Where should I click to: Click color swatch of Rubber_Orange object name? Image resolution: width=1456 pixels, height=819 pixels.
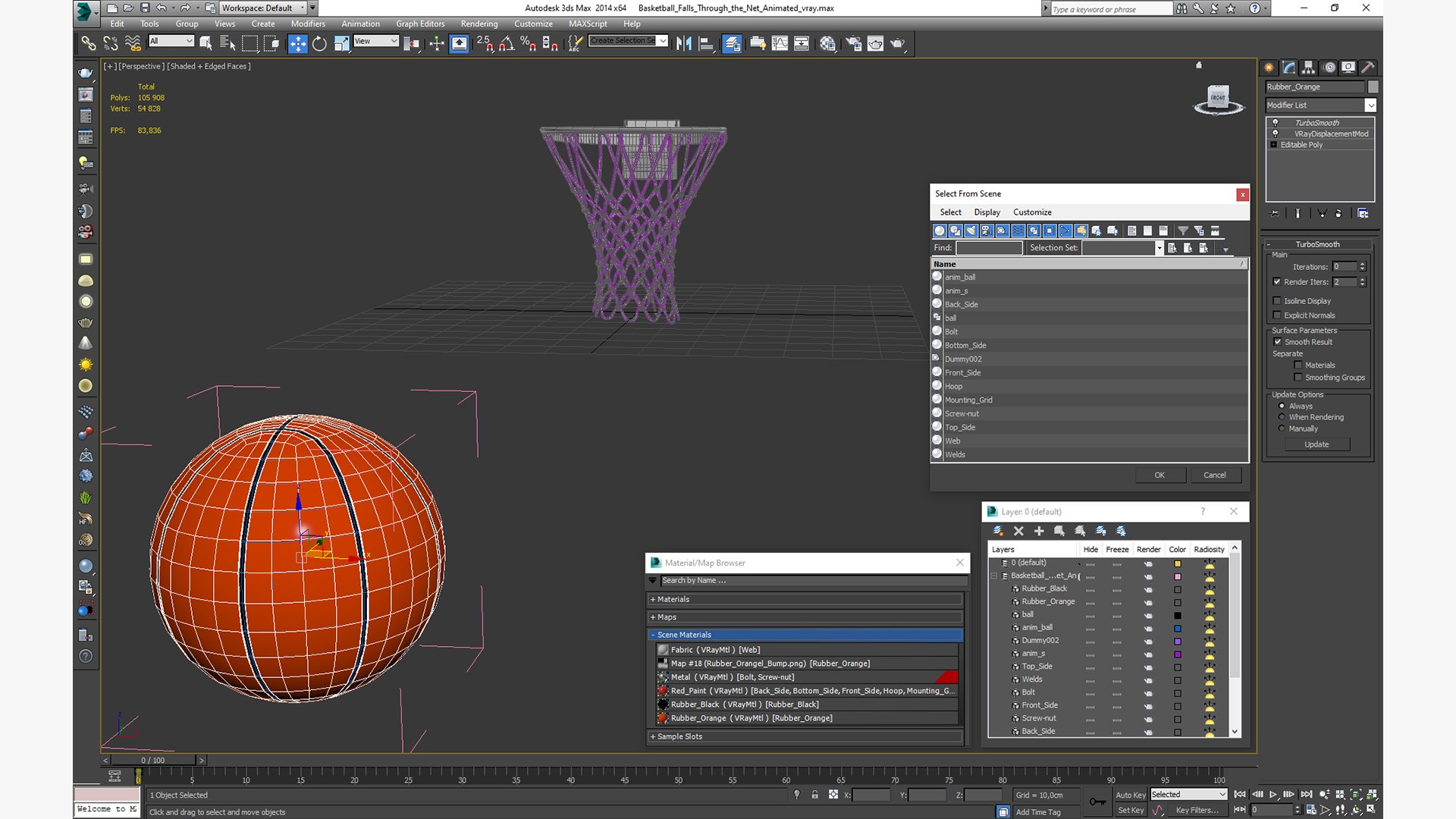[1373, 86]
